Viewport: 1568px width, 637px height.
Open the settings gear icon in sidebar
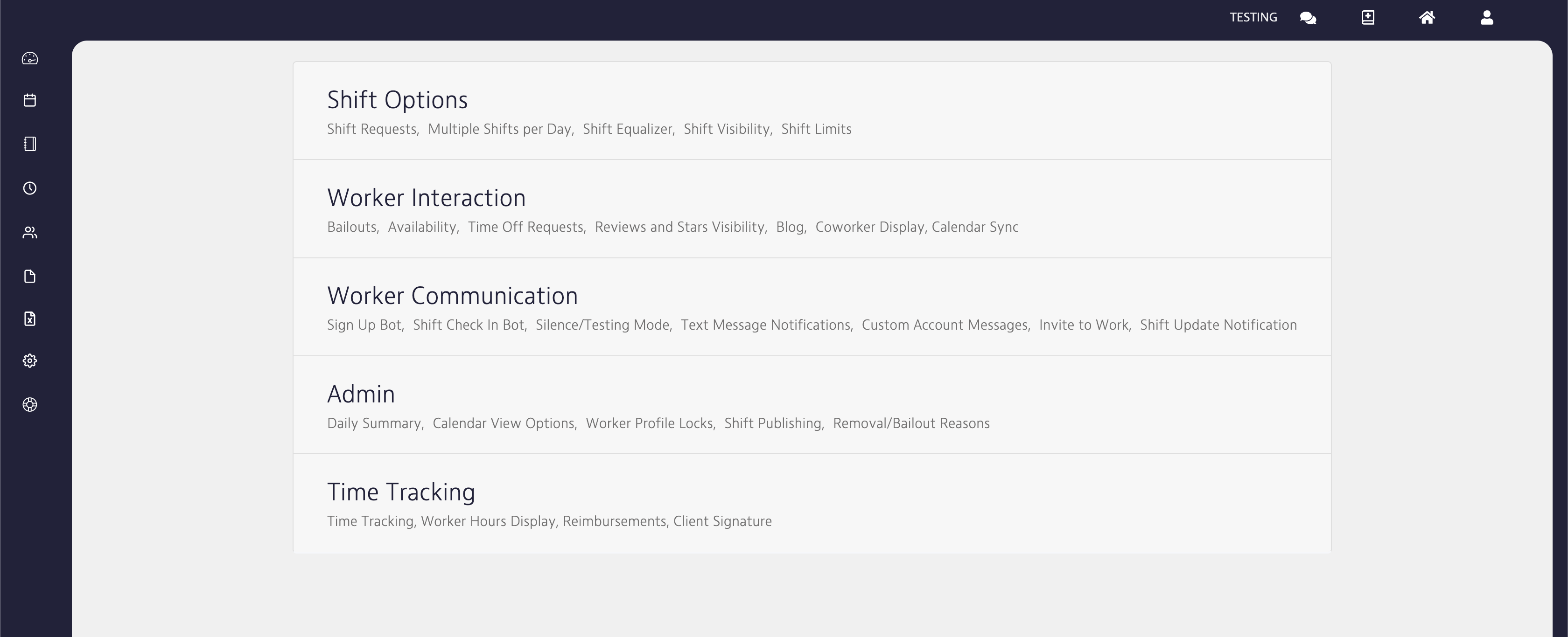pos(30,361)
